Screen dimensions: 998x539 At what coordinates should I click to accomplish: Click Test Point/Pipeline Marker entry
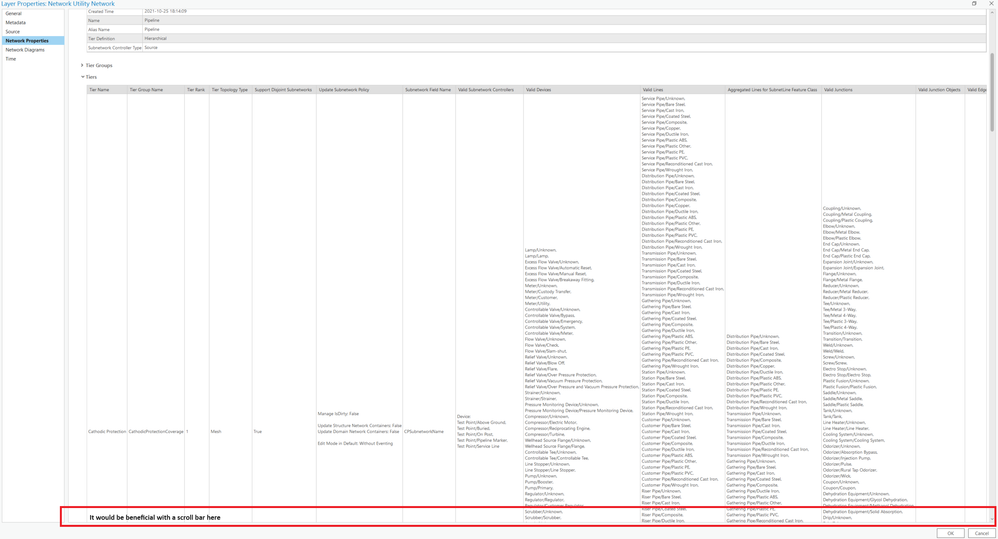(x=482, y=440)
